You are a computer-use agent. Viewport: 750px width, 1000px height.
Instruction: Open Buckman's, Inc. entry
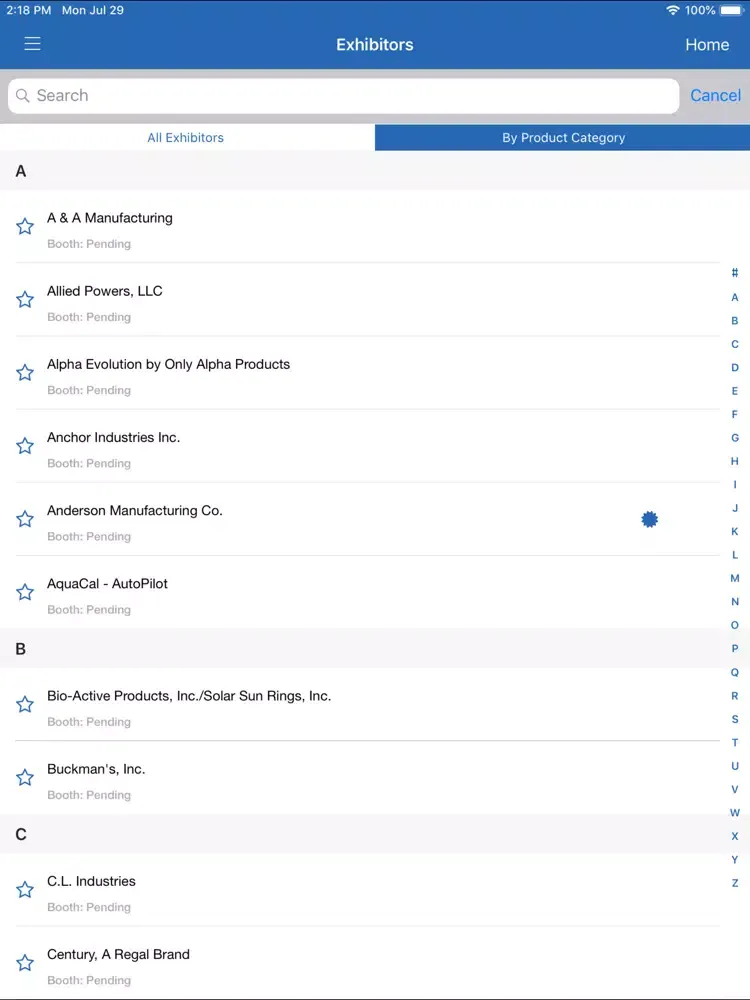point(360,777)
